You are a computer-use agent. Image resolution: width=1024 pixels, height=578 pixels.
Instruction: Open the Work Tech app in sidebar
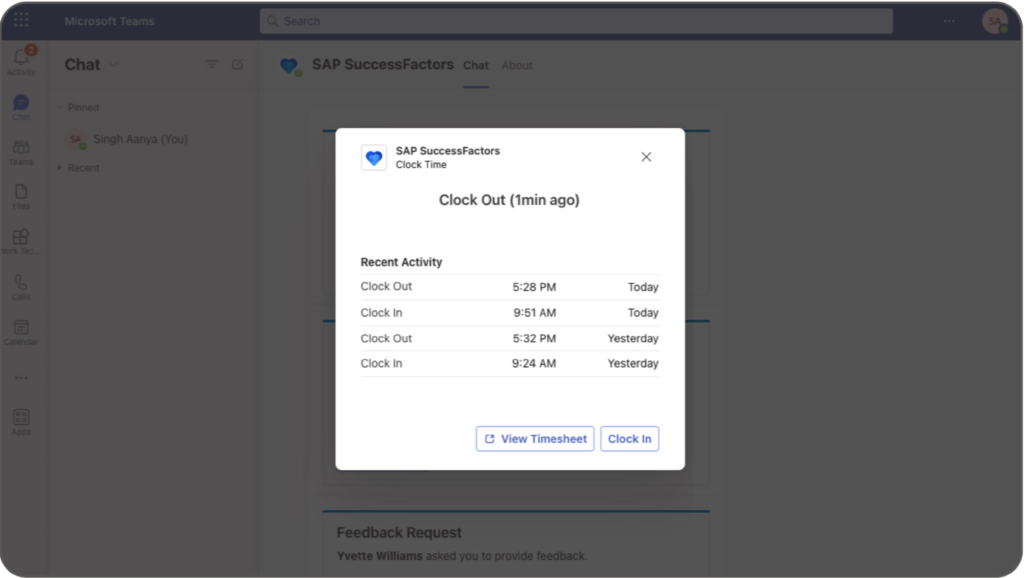(x=21, y=242)
